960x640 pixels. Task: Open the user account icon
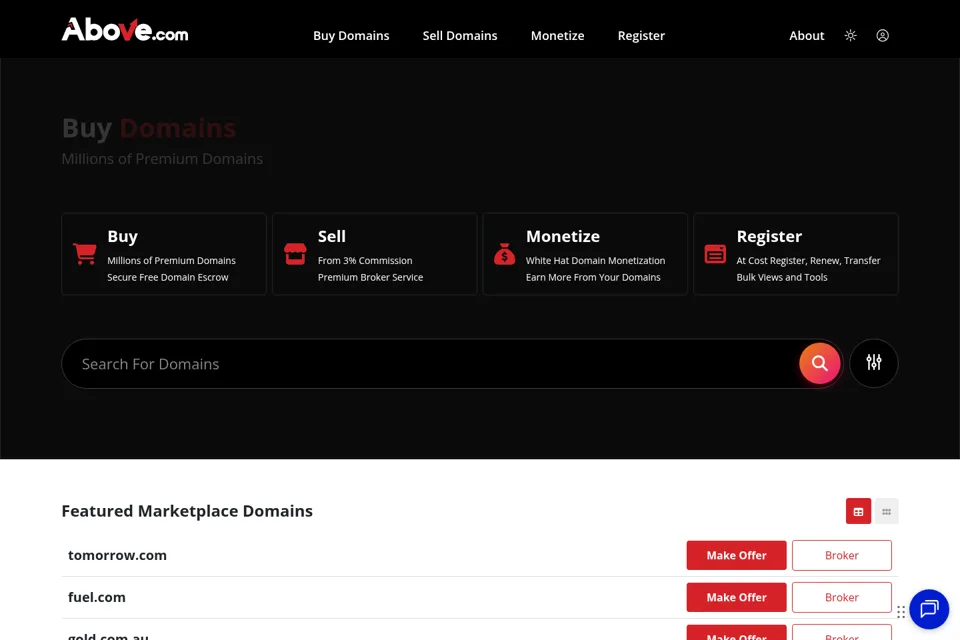tap(882, 36)
